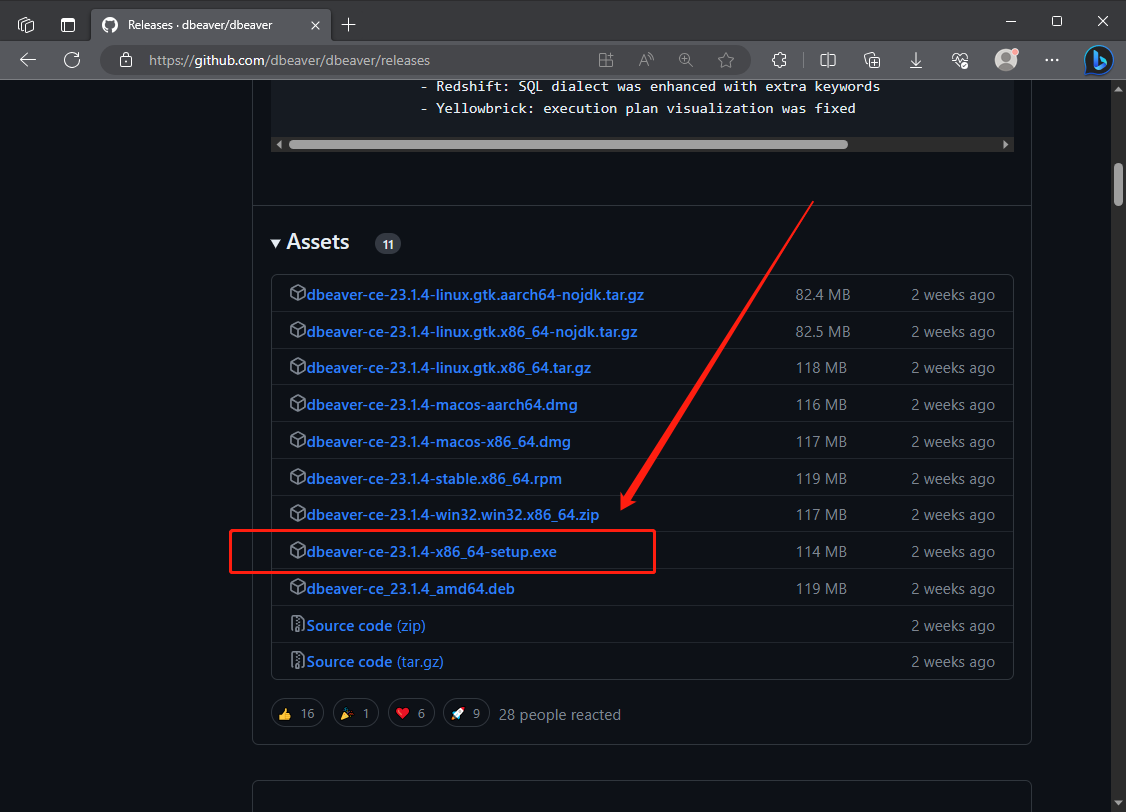Minimize the Edge window

tap(1011, 22)
